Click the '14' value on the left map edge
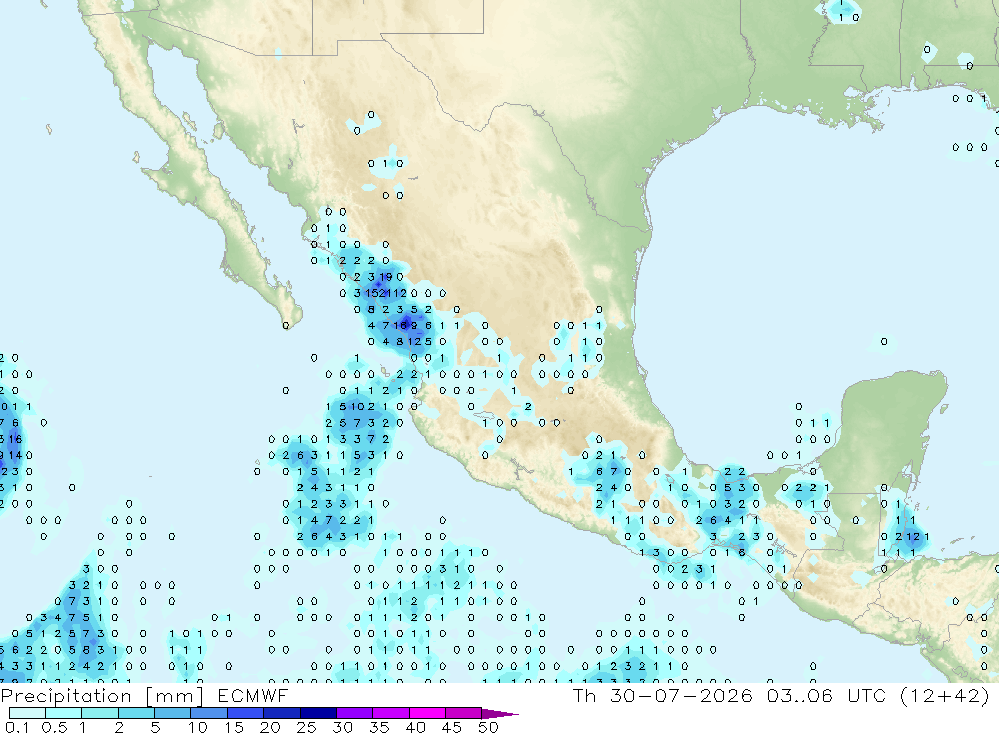Screen dimensions: 1000x733 [x=15, y=455]
